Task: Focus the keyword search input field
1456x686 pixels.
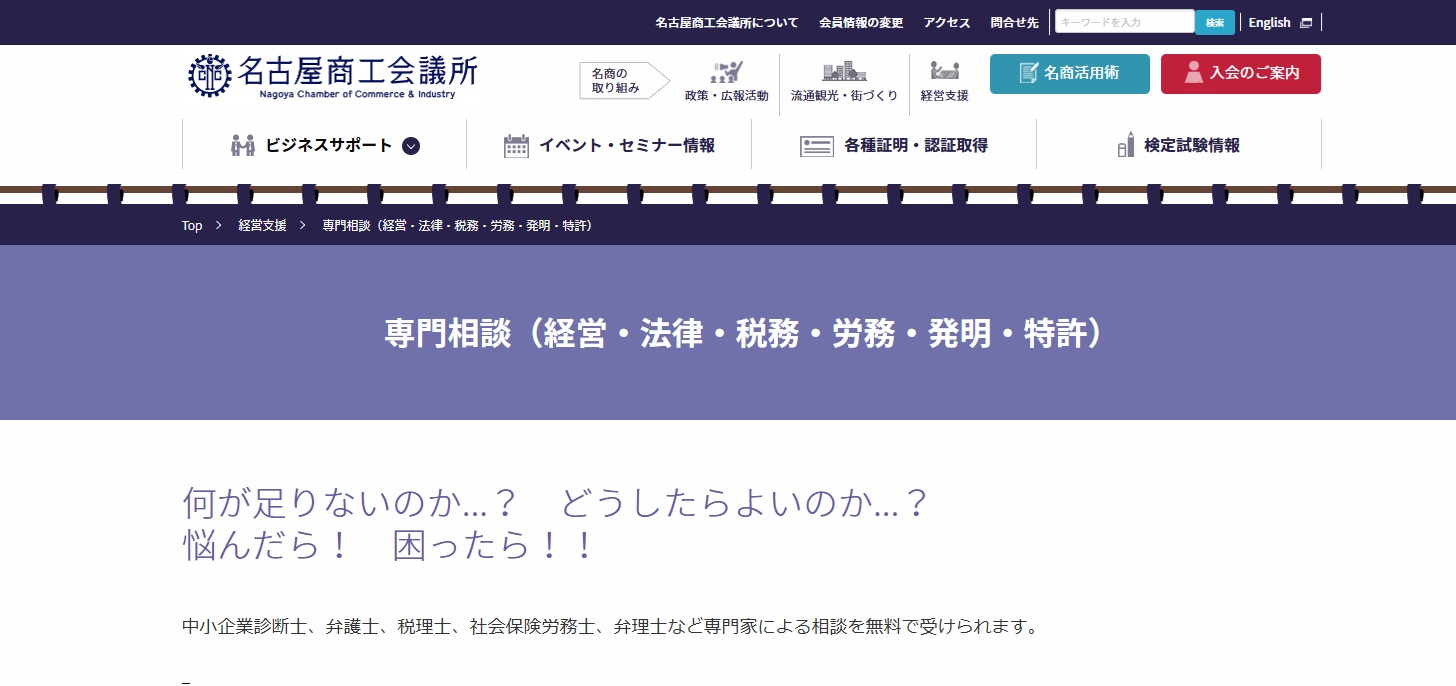Action: pyautogui.click(x=1124, y=22)
